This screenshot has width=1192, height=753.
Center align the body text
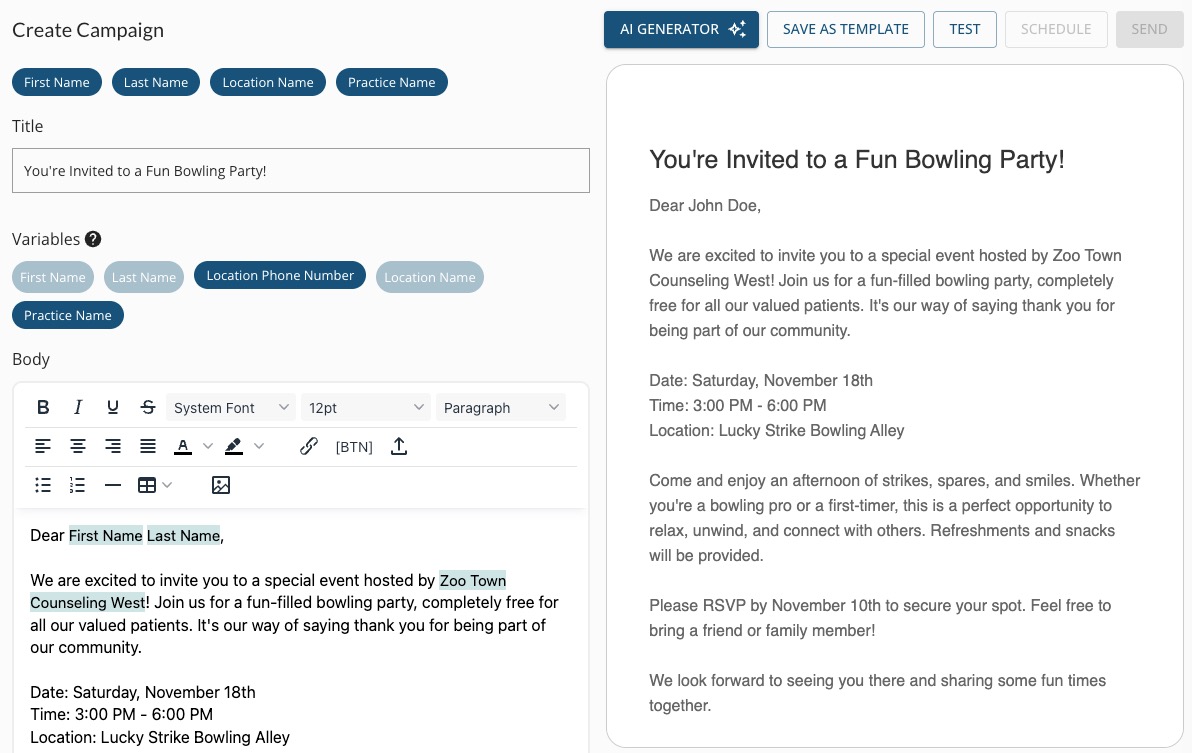78,446
